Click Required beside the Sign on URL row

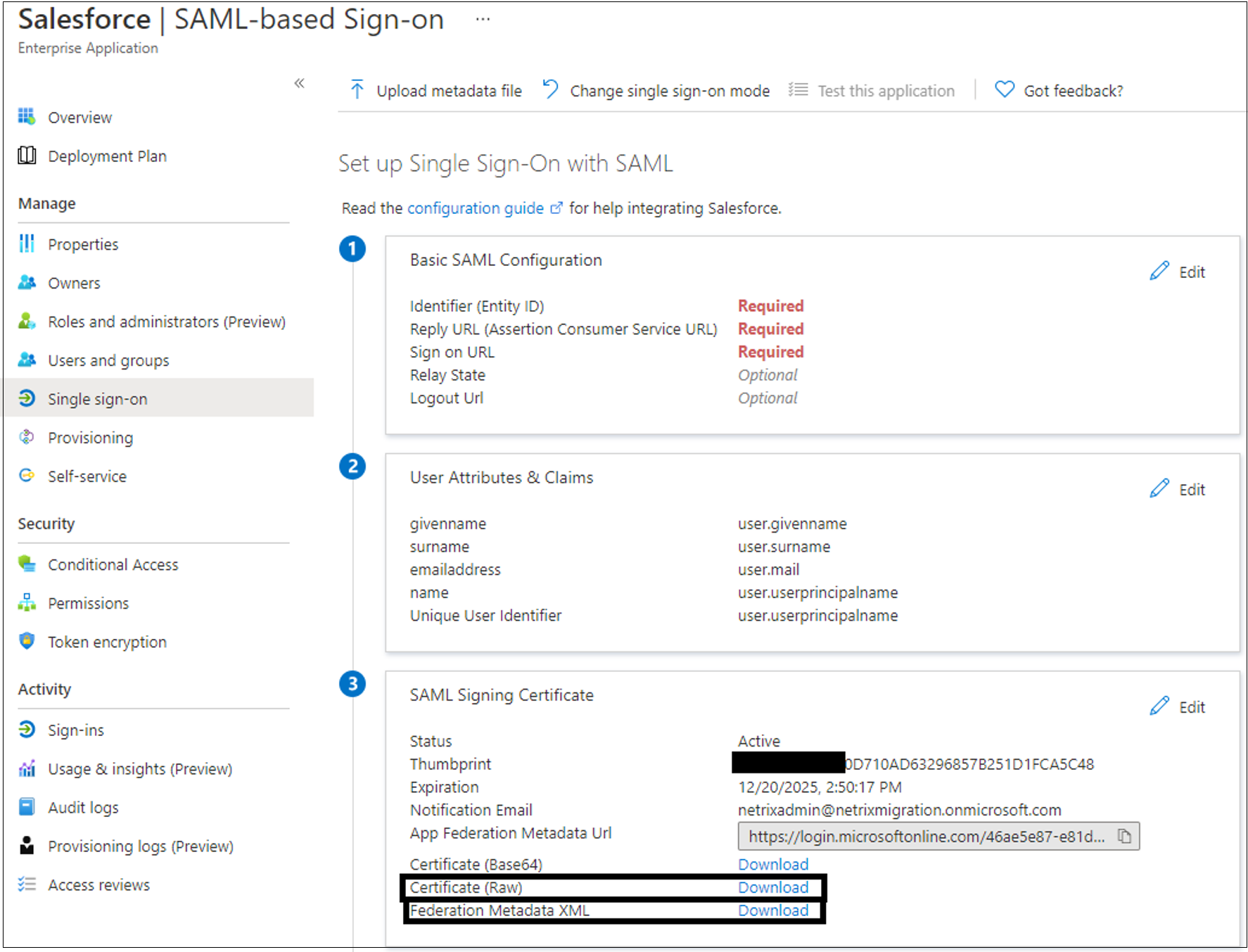tap(771, 351)
